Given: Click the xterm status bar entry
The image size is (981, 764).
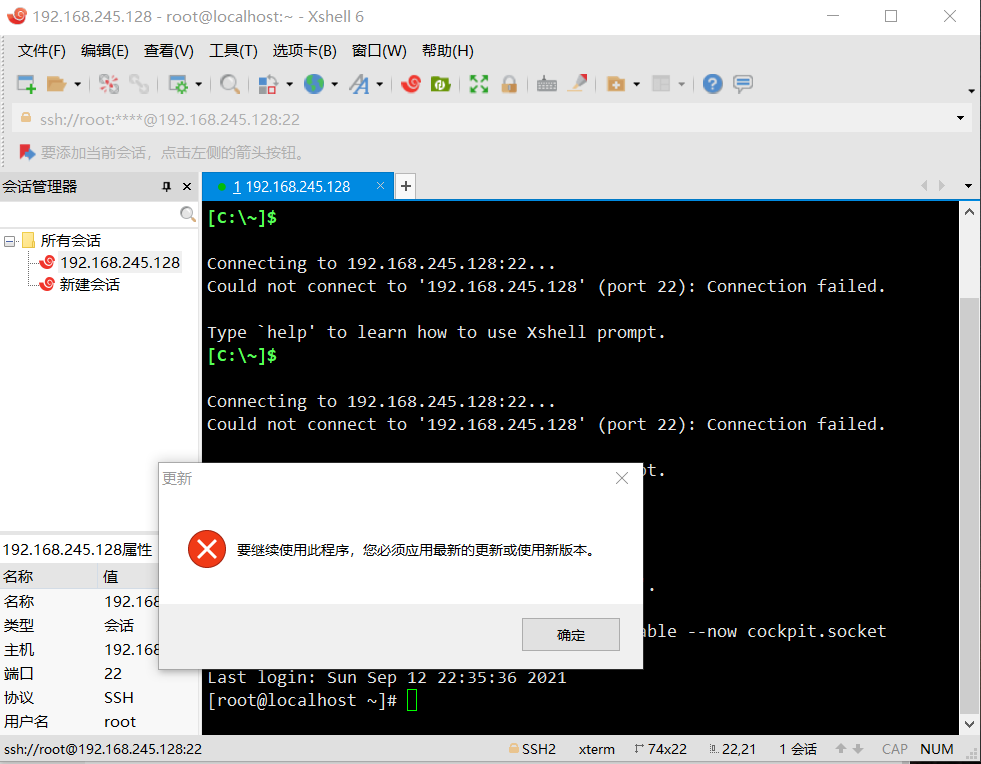Looking at the screenshot, I should 596,750.
